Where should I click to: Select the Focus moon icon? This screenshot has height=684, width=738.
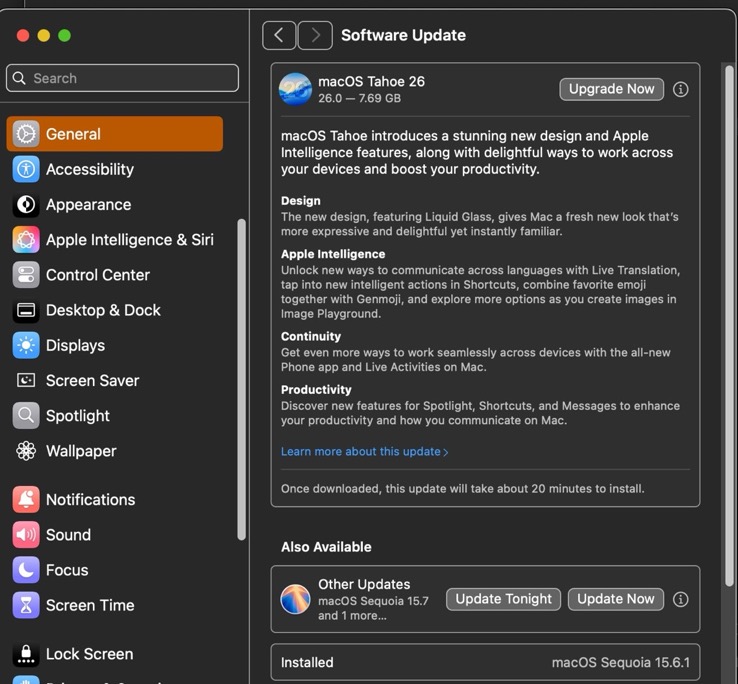tap(26, 570)
